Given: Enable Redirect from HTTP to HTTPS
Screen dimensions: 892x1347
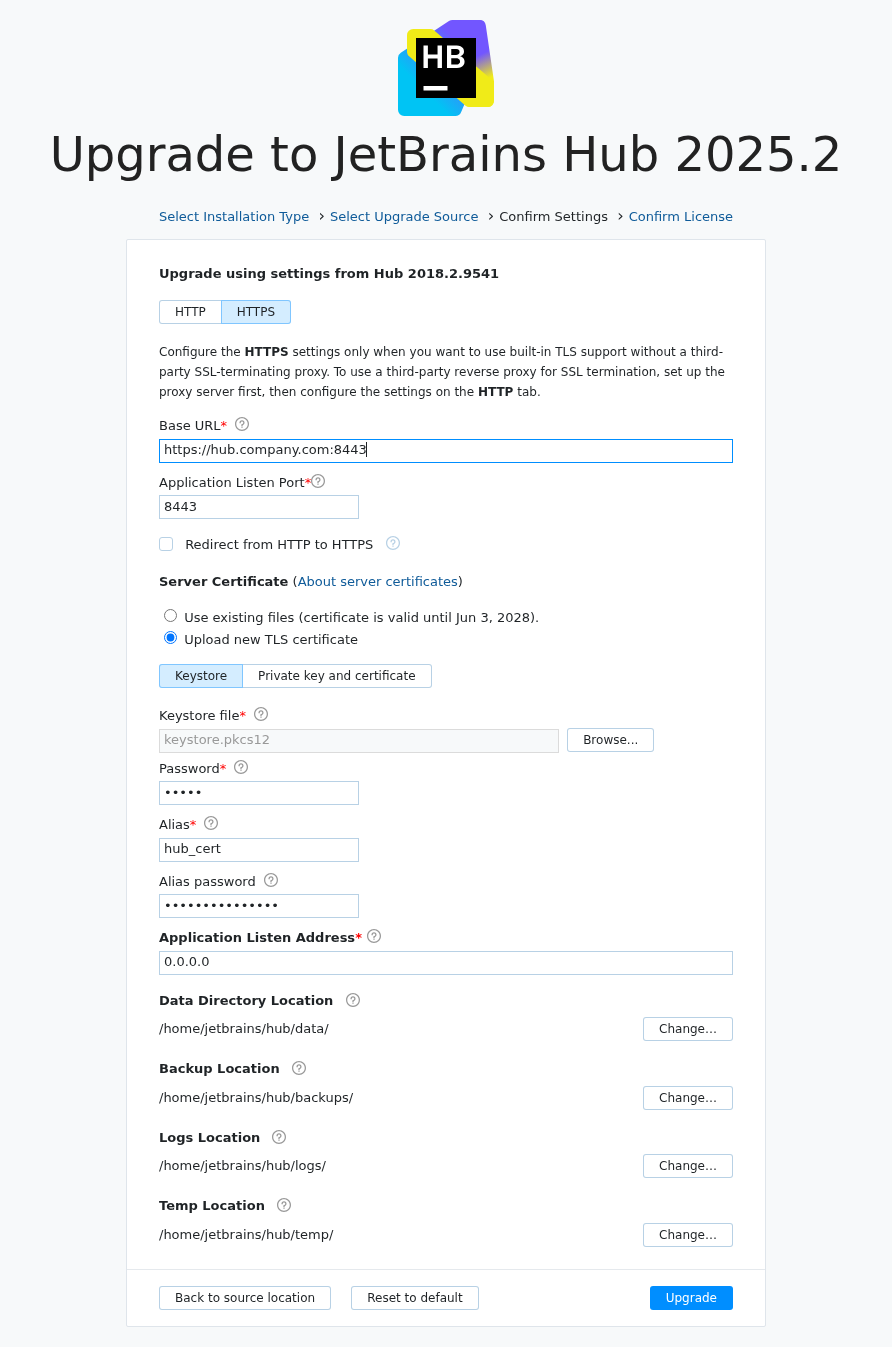Looking at the screenshot, I should (166, 544).
